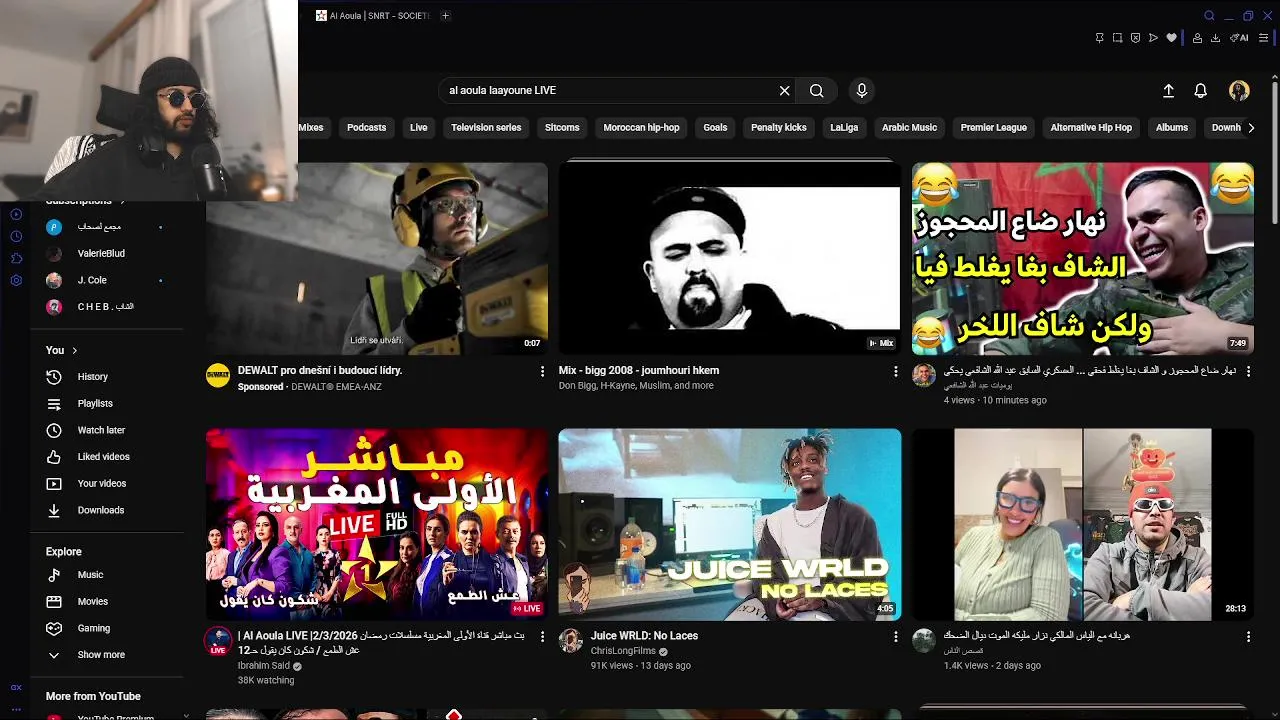The width and height of the screenshot is (1280, 720).
Task: Open ValerieBlud subscription channel
Action: pyautogui.click(x=101, y=254)
